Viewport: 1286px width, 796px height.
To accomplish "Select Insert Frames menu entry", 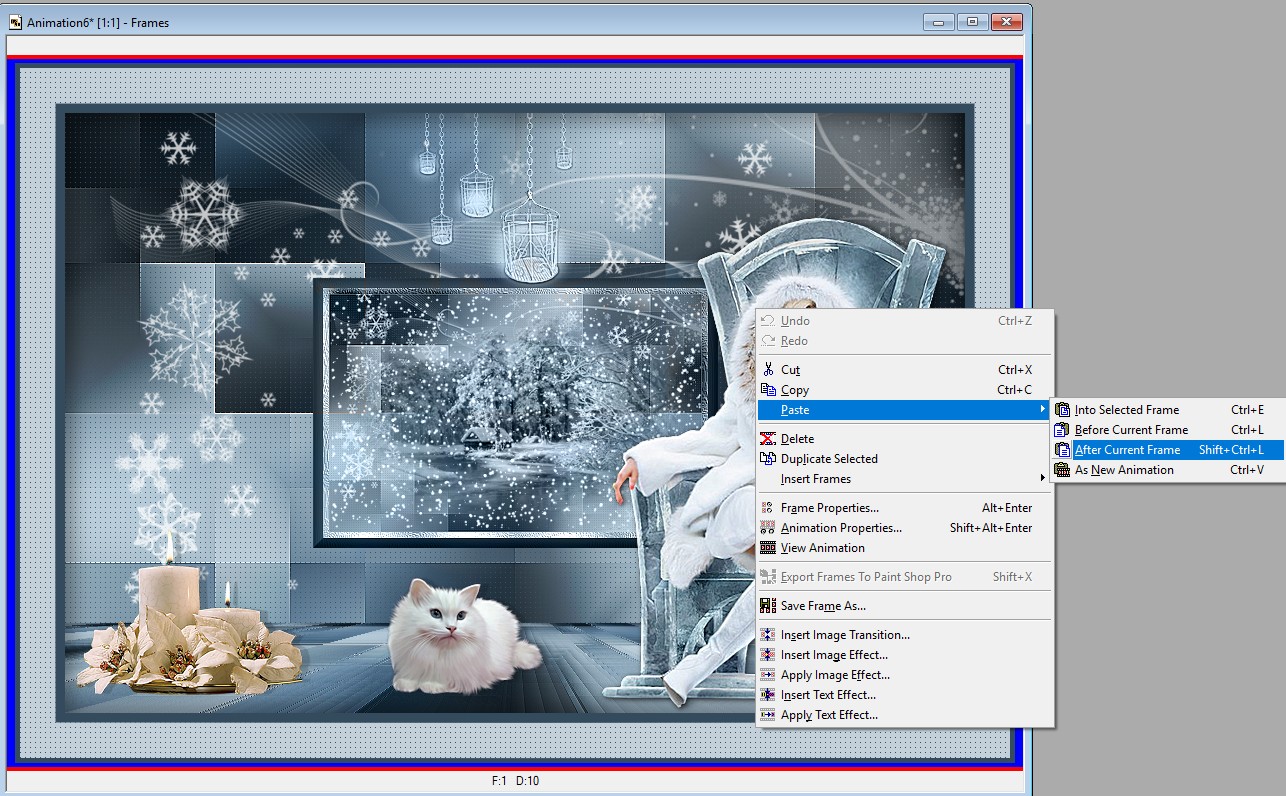I will pos(903,479).
